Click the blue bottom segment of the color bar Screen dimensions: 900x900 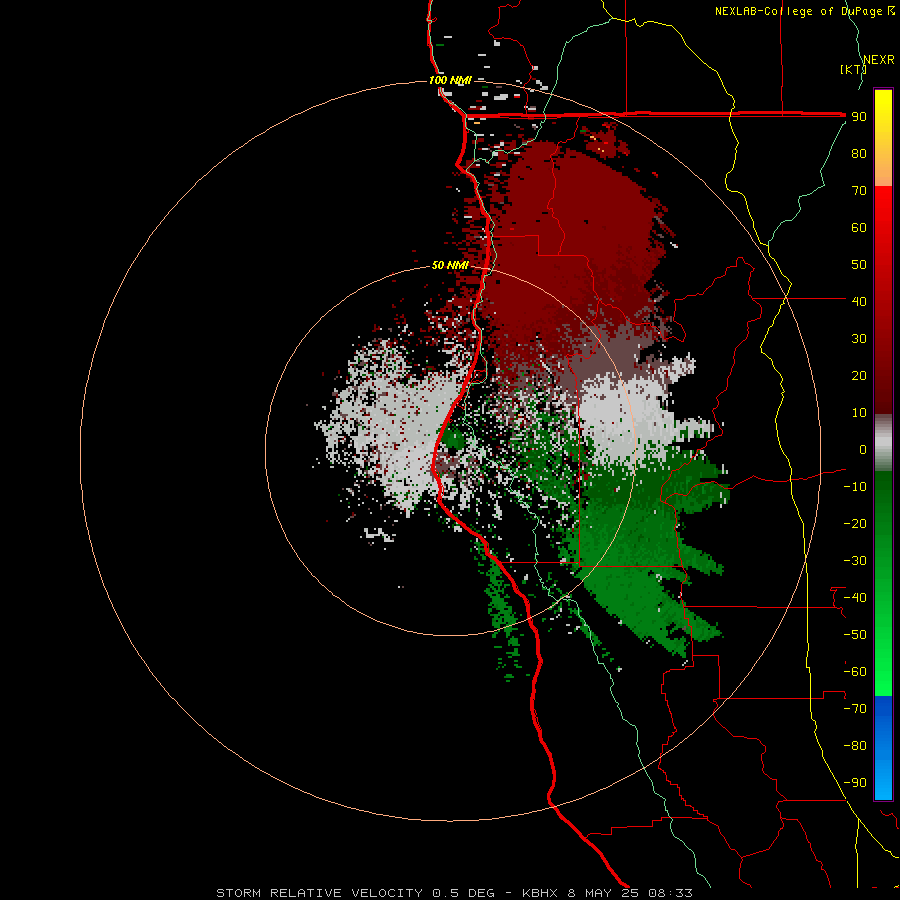pos(883,747)
